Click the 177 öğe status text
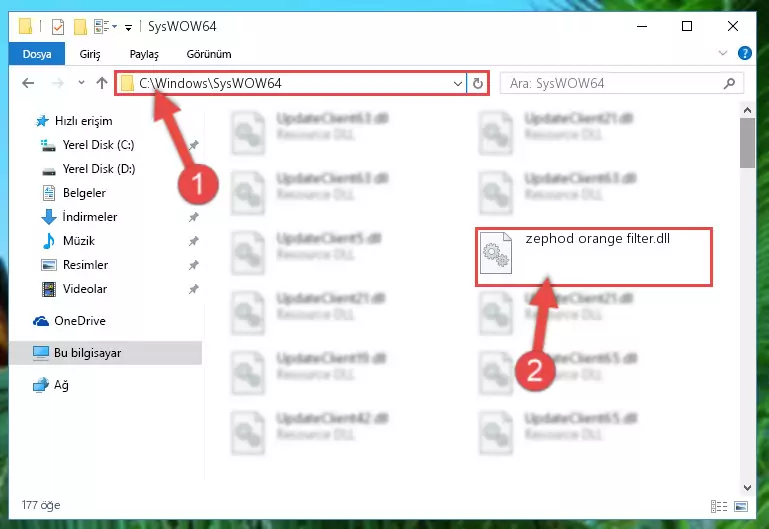The height and width of the screenshot is (529, 769). (41, 505)
